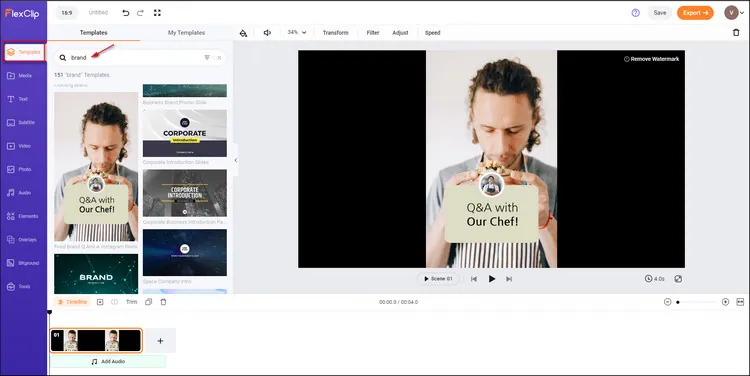The width and height of the screenshot is (750, 376).
Task: Open the Overlays sidebar panel
Action: click(22, 240)
